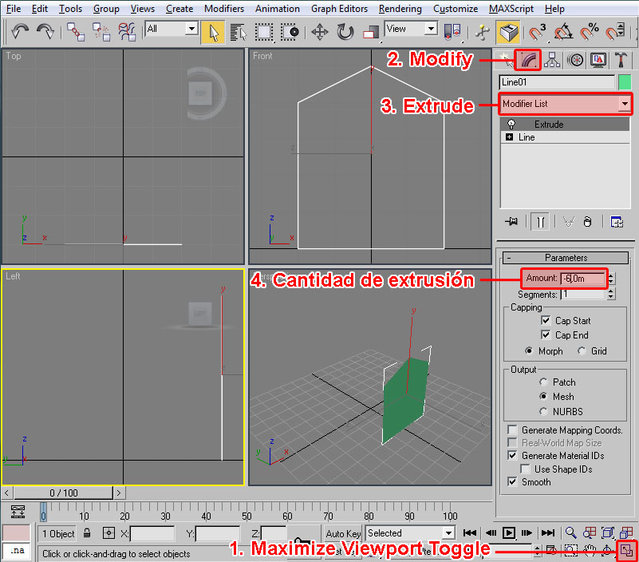Open the Modifiers menu
The width and height of the screenshot is (639, 562).
click(223, 8)
